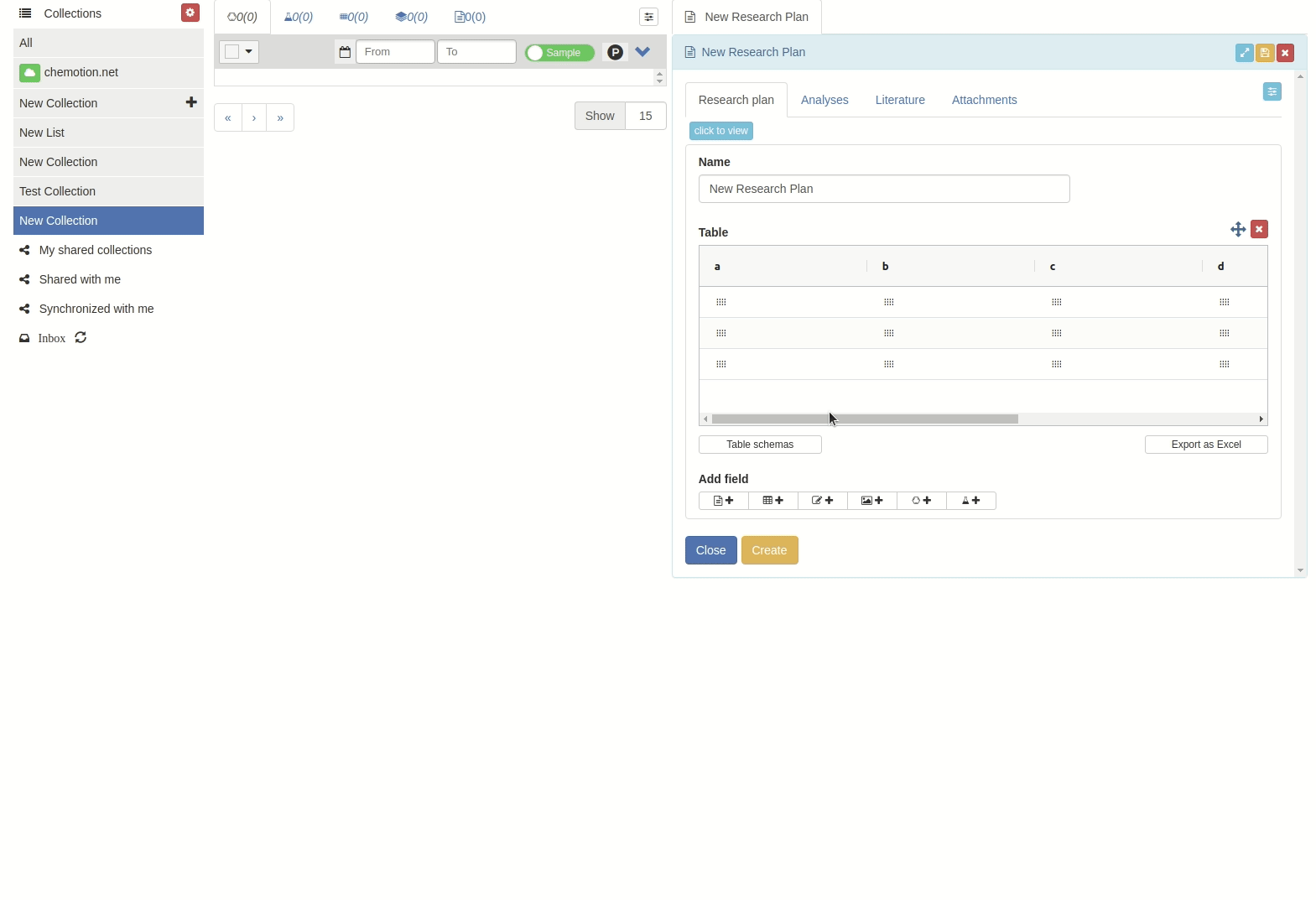Click the yellow Create button
This screenshot has height=900, width=1316.
point(769,550)
